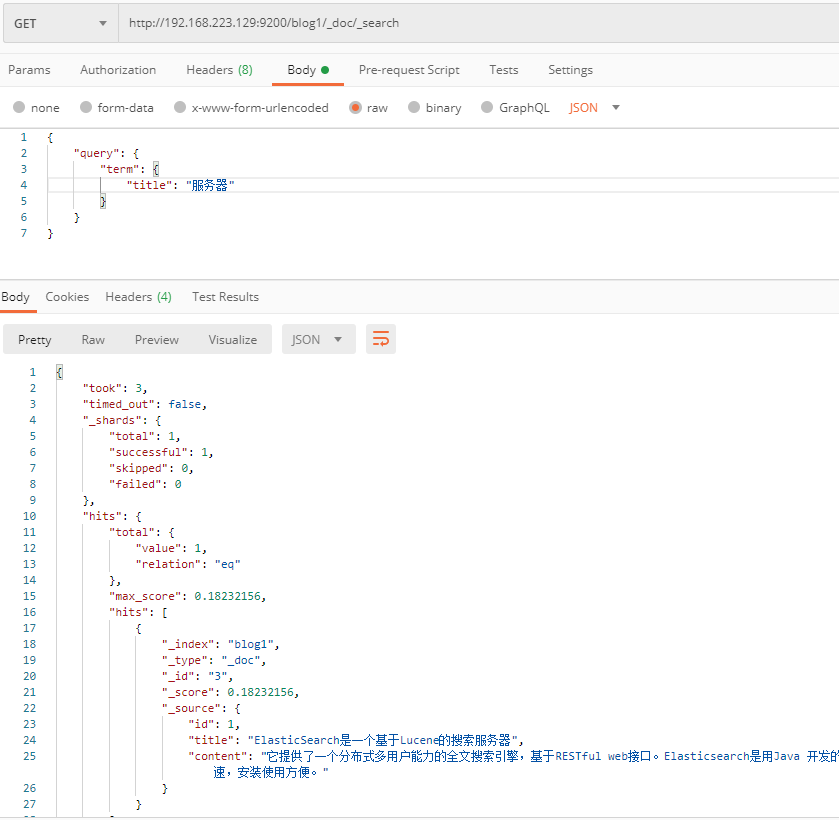
Task: Select the form-data radio button
Action: [x=86, y=108]
